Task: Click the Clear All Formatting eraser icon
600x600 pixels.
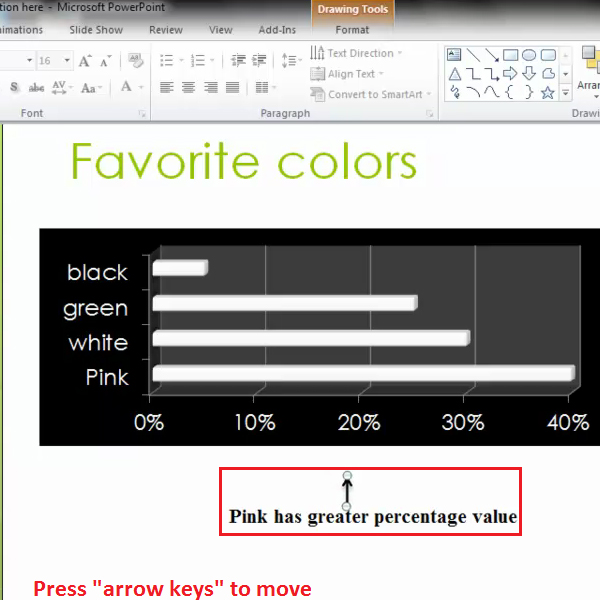Action: (135, 60)
